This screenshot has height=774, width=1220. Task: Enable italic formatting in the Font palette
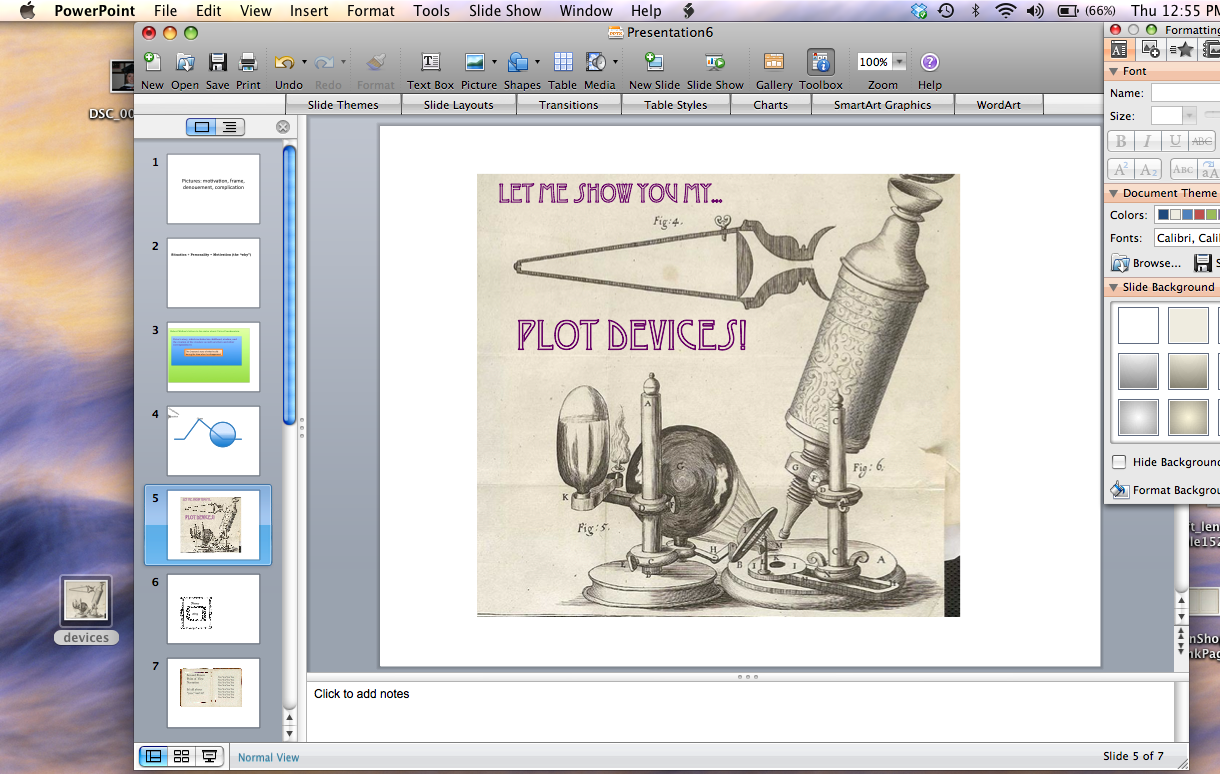point(1147,141)
